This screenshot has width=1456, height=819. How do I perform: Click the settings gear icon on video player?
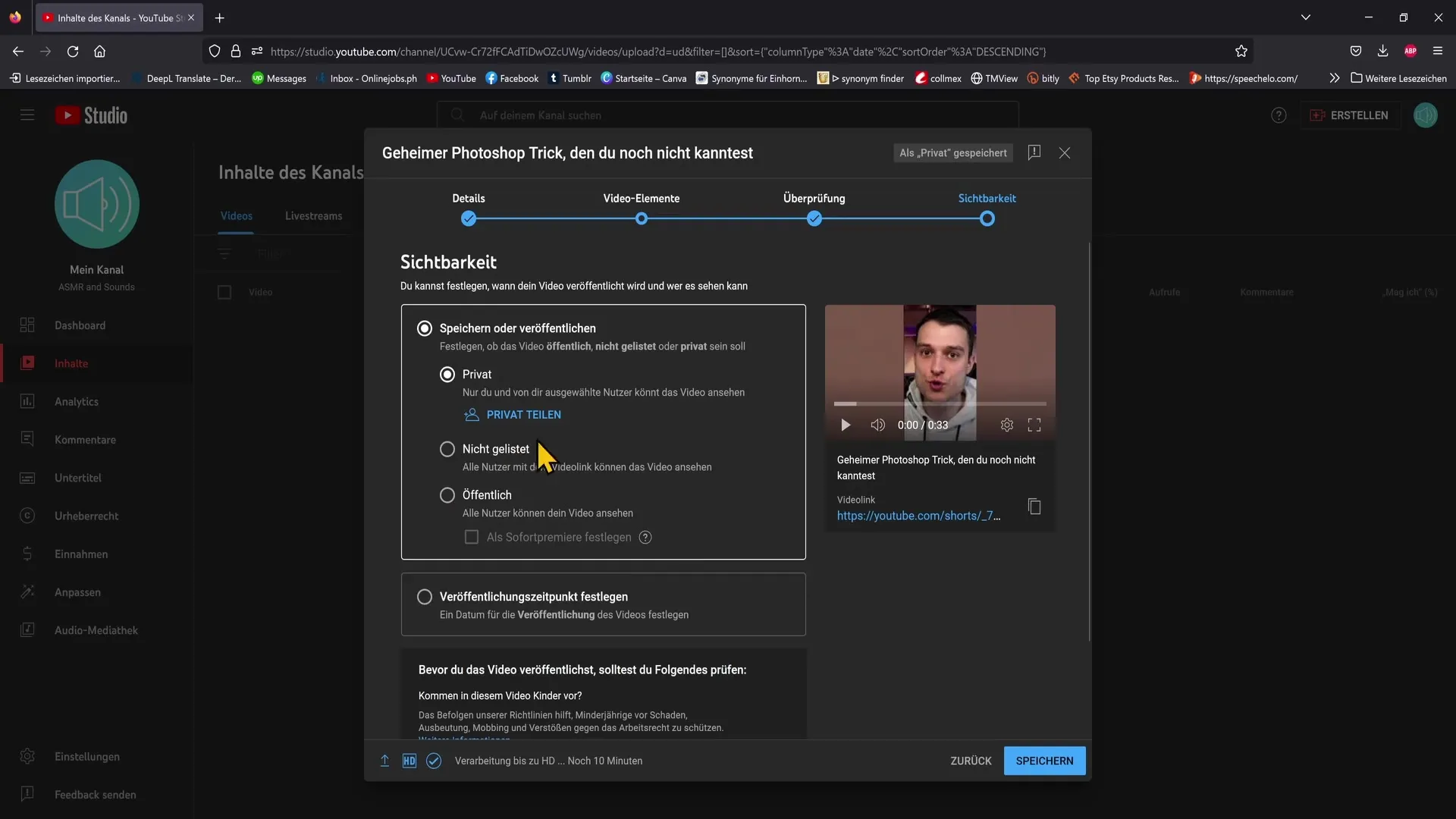pyautogui.click(x=1007, y=425)
